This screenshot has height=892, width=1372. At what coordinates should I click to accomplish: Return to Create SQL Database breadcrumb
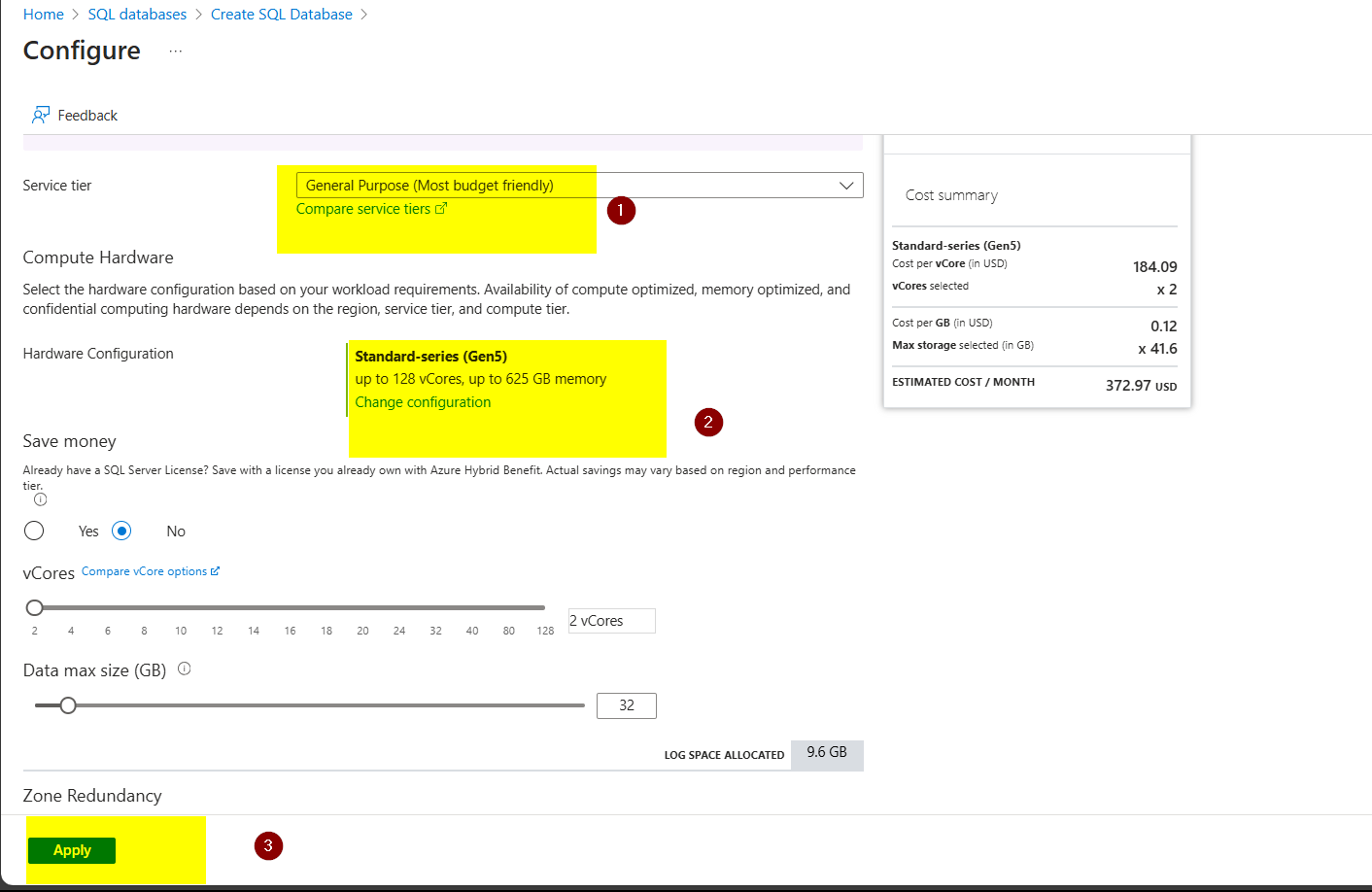[281, 14]
